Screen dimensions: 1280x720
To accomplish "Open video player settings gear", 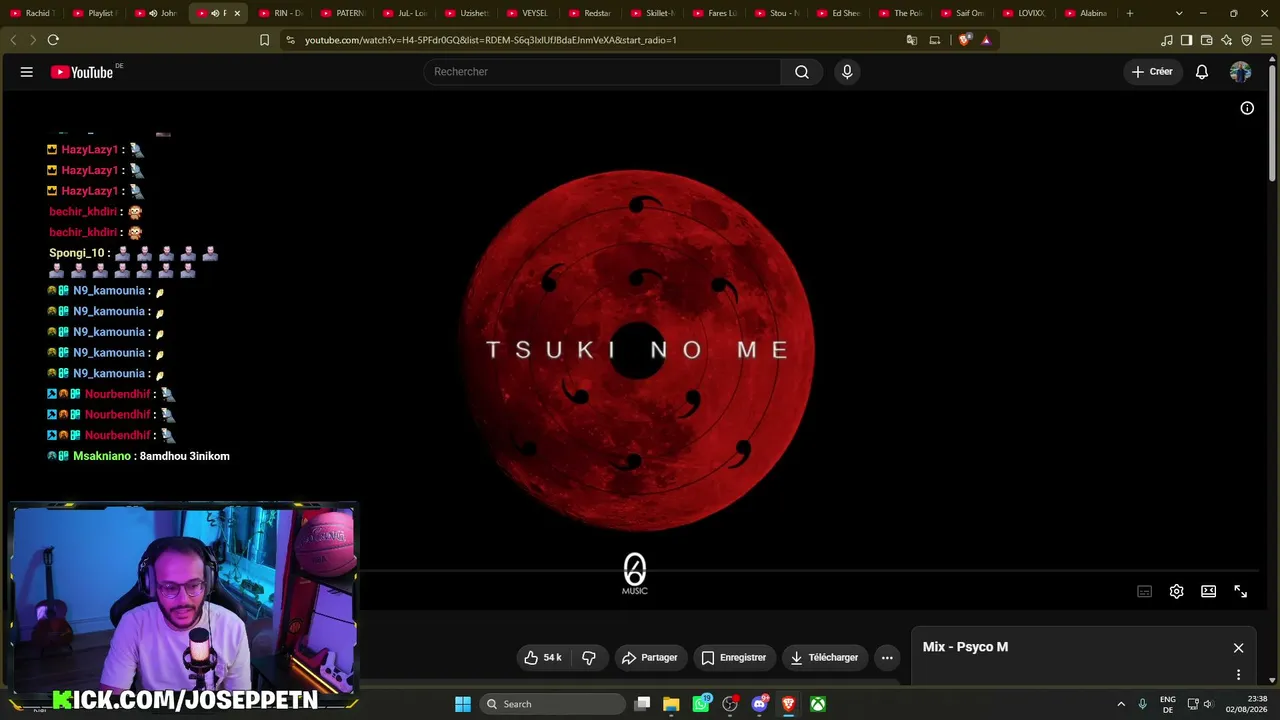I will click(1177, 591).
